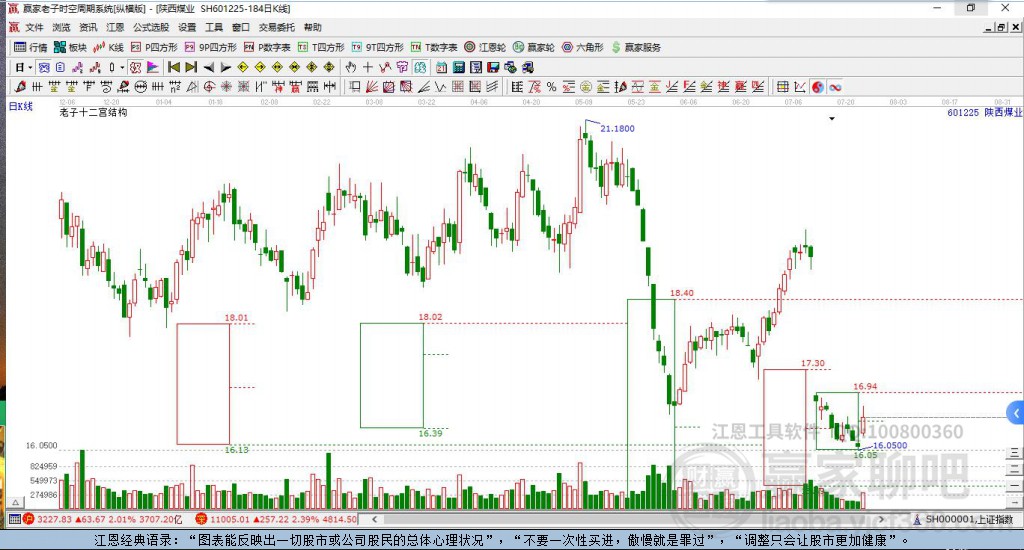The image size is (1024, 550).
Task: Open the 交易委托 menu
Action: point(277,27)
